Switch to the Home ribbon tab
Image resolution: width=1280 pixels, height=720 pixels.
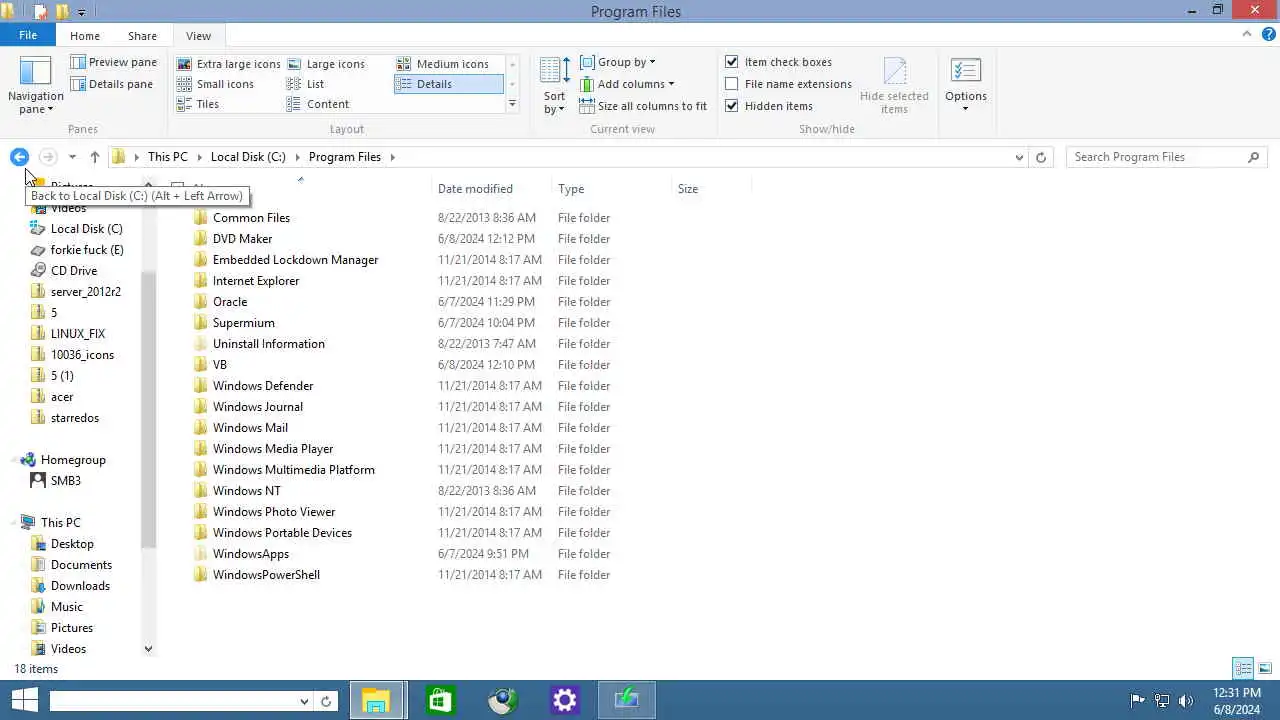(85, 35)
